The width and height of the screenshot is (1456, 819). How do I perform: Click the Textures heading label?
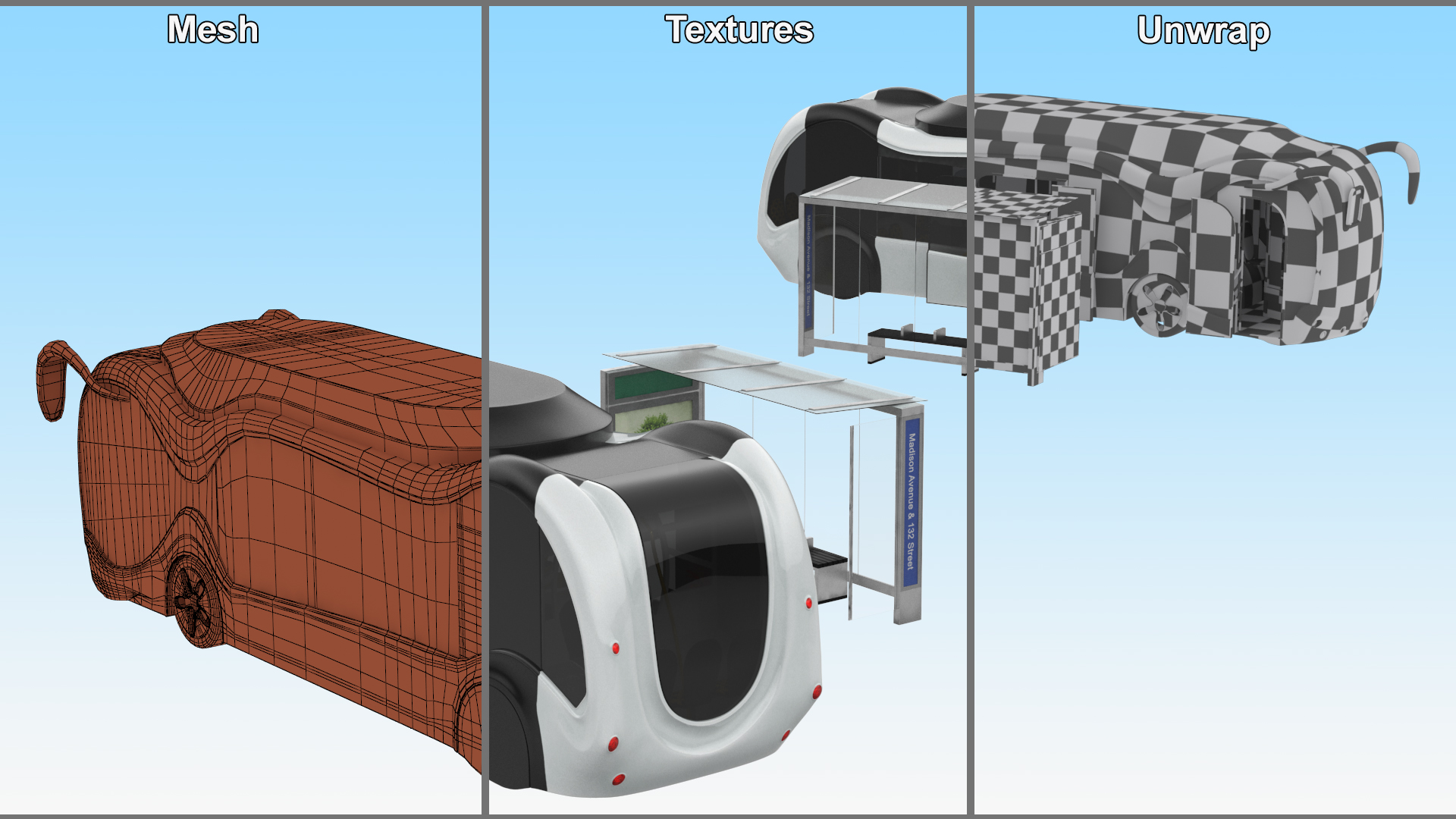(x=739, y=30)
